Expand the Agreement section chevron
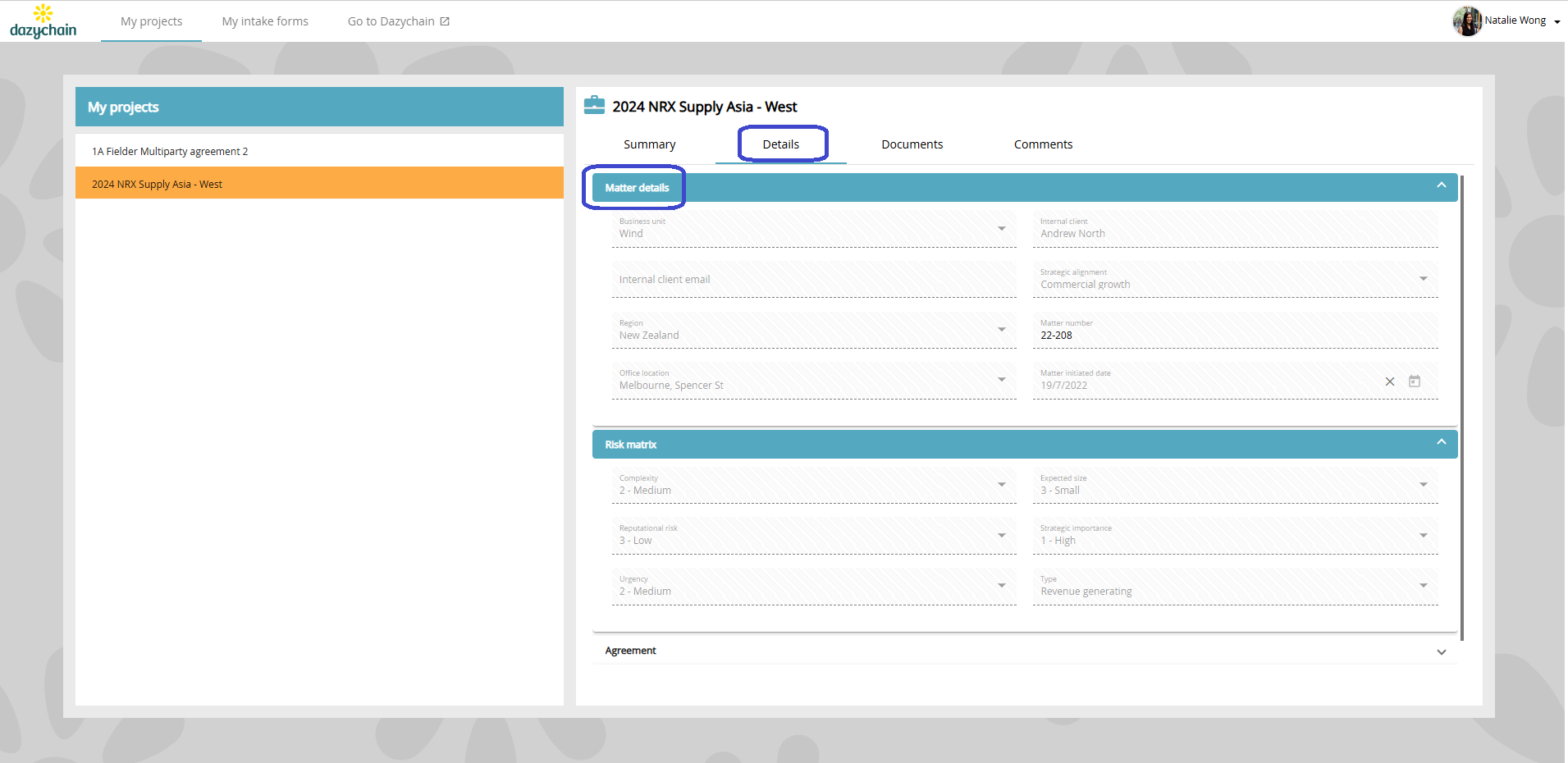The width and height of the screenshot is (1568, 763). [x=1442, y=652]
